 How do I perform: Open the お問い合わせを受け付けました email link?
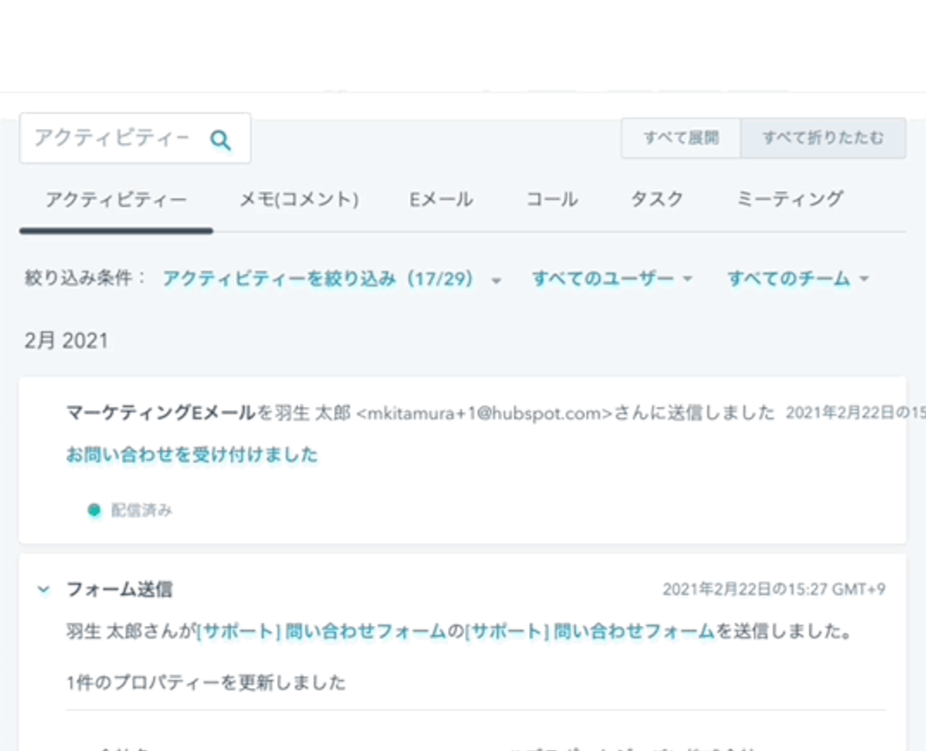coord(192,455)
